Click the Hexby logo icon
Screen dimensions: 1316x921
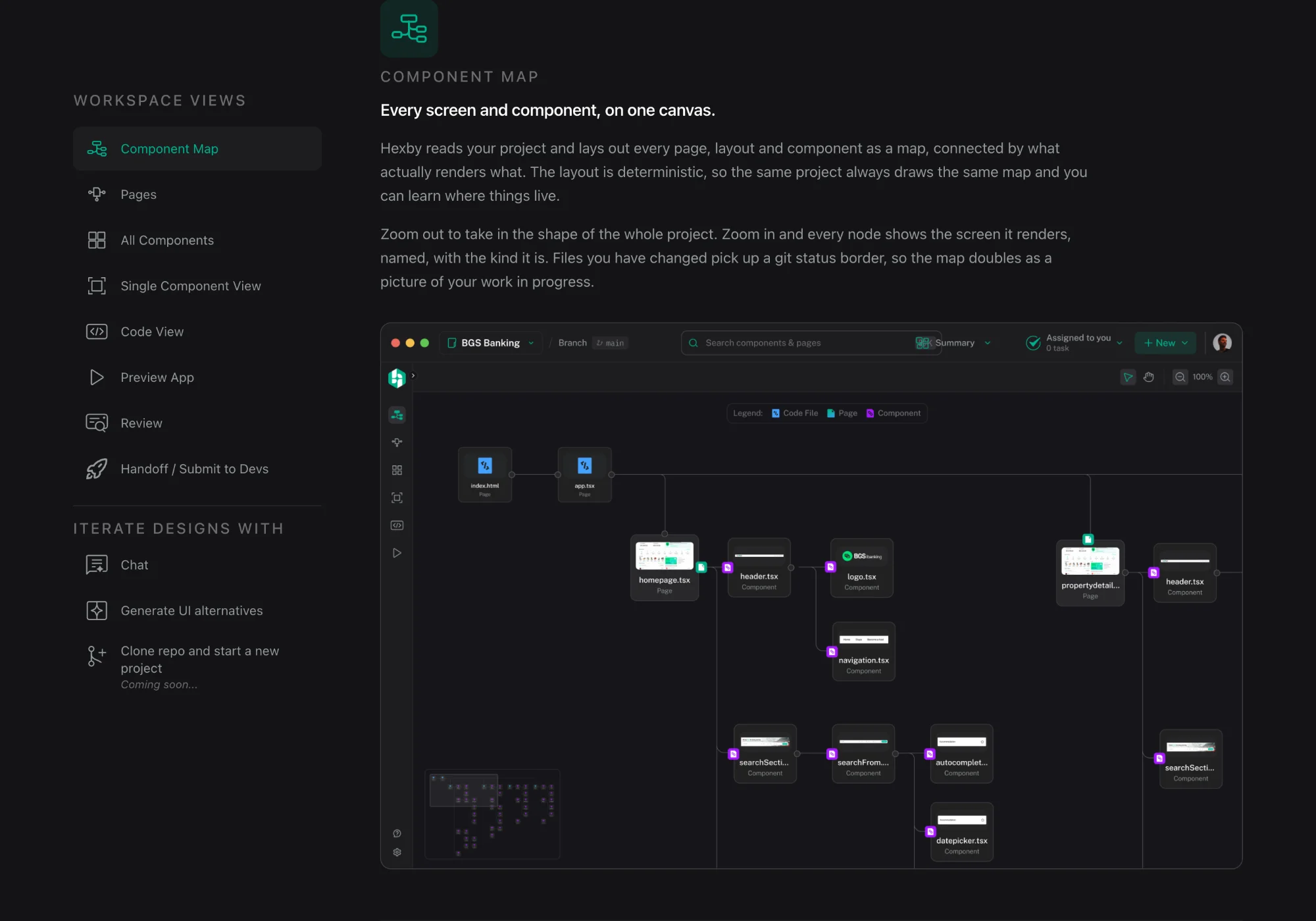[397, 378]
